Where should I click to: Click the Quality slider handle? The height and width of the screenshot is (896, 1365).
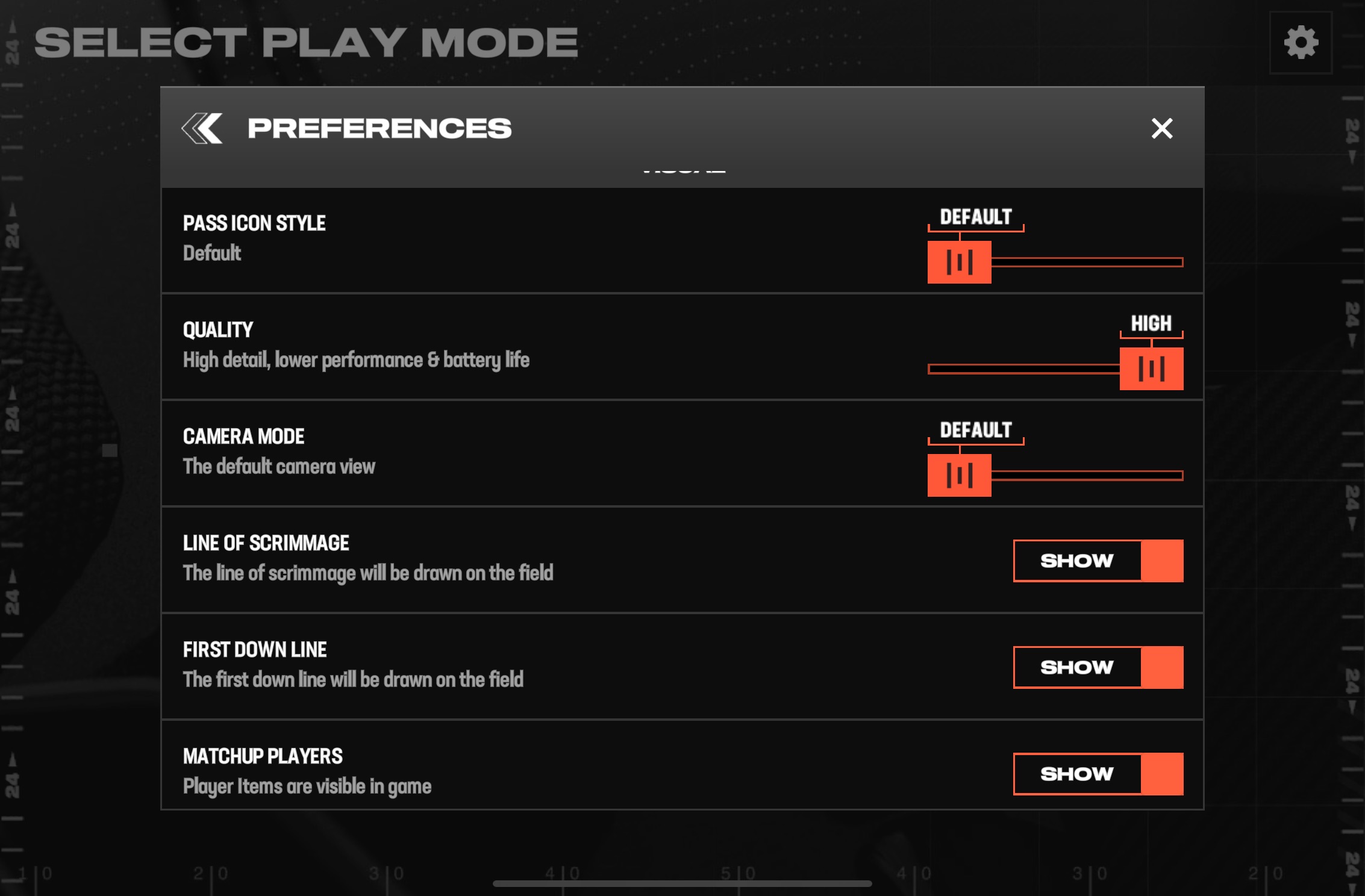(x=1151, y=369)
